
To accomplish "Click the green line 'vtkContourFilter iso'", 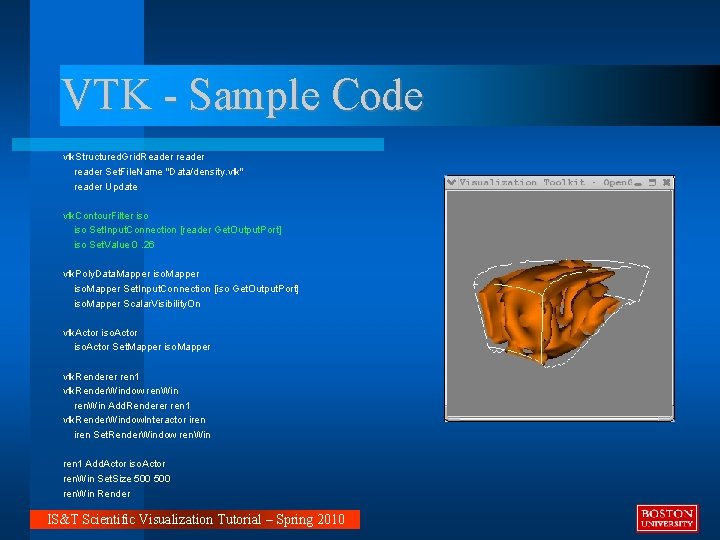I will 106,215.
